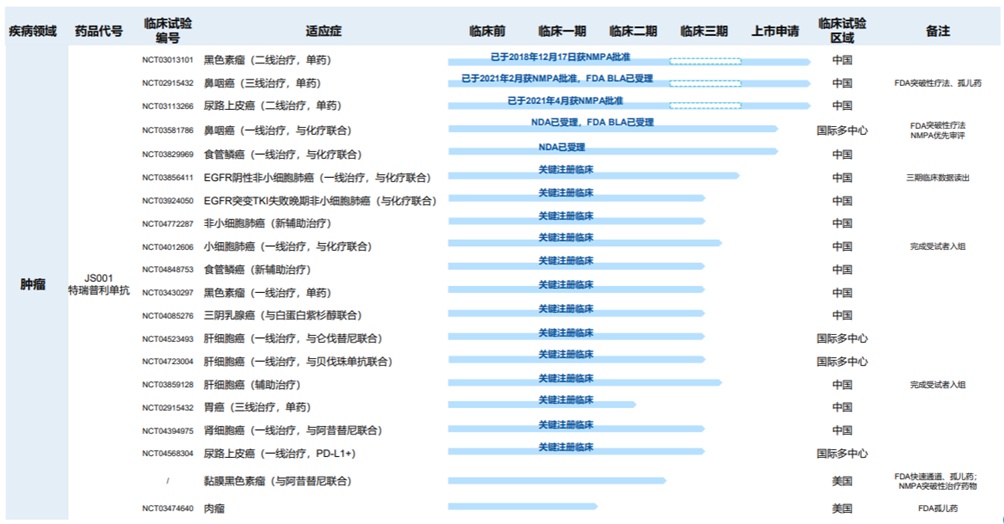Click the EGFR阴性非小细胞肺癌 indication
Image resolution: width=1004 pixels, height=524 pixels.
tap(318, 177)
